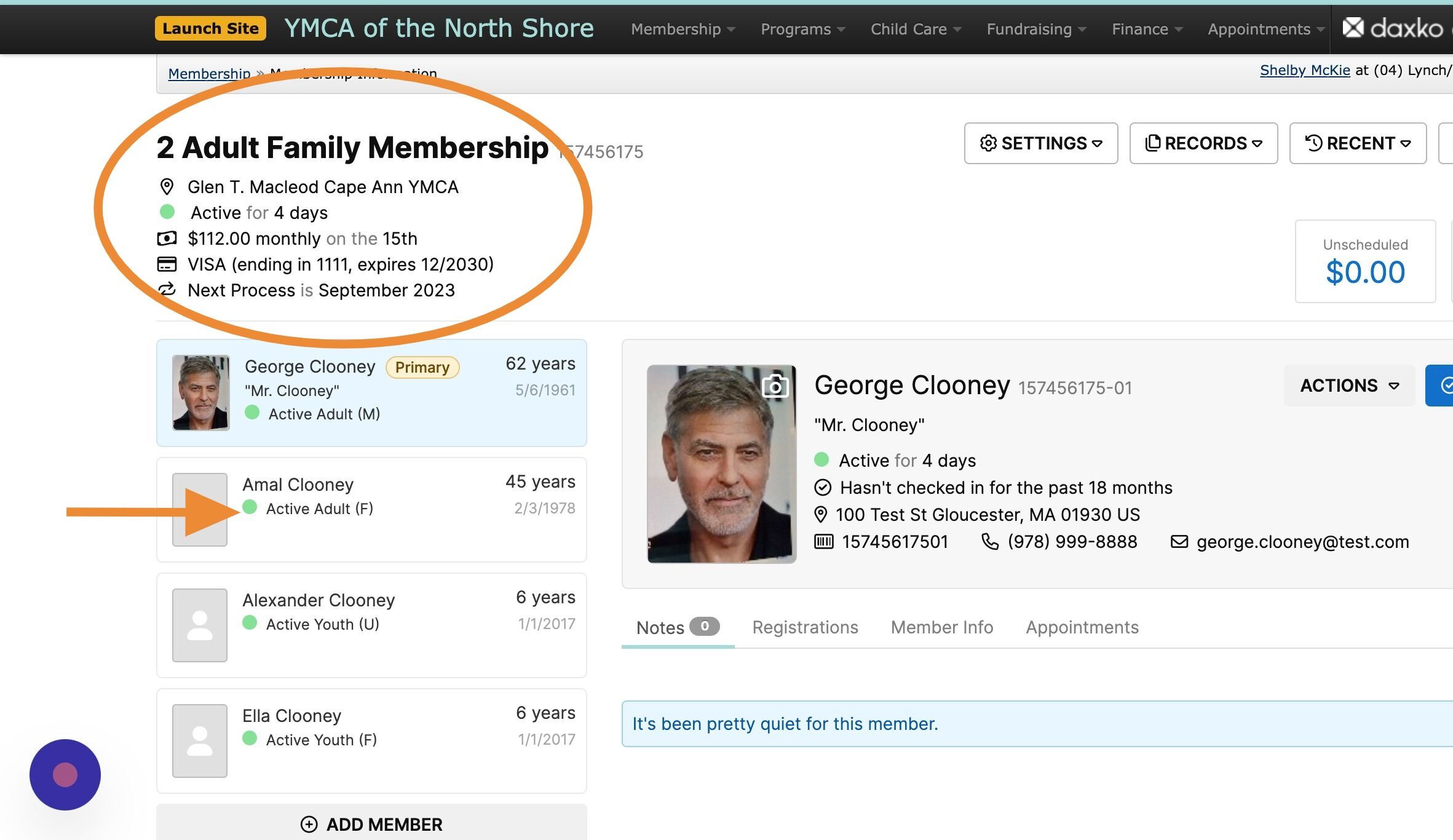Open the Membership menu in top bar
The height and width of the screenshot is (840, 1453).
point(683,29)
